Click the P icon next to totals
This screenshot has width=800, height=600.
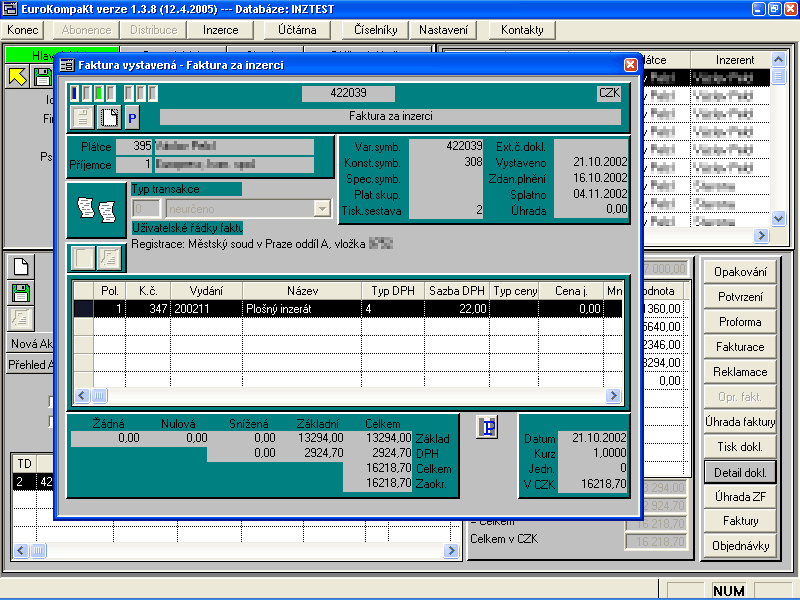click(488, 426)
